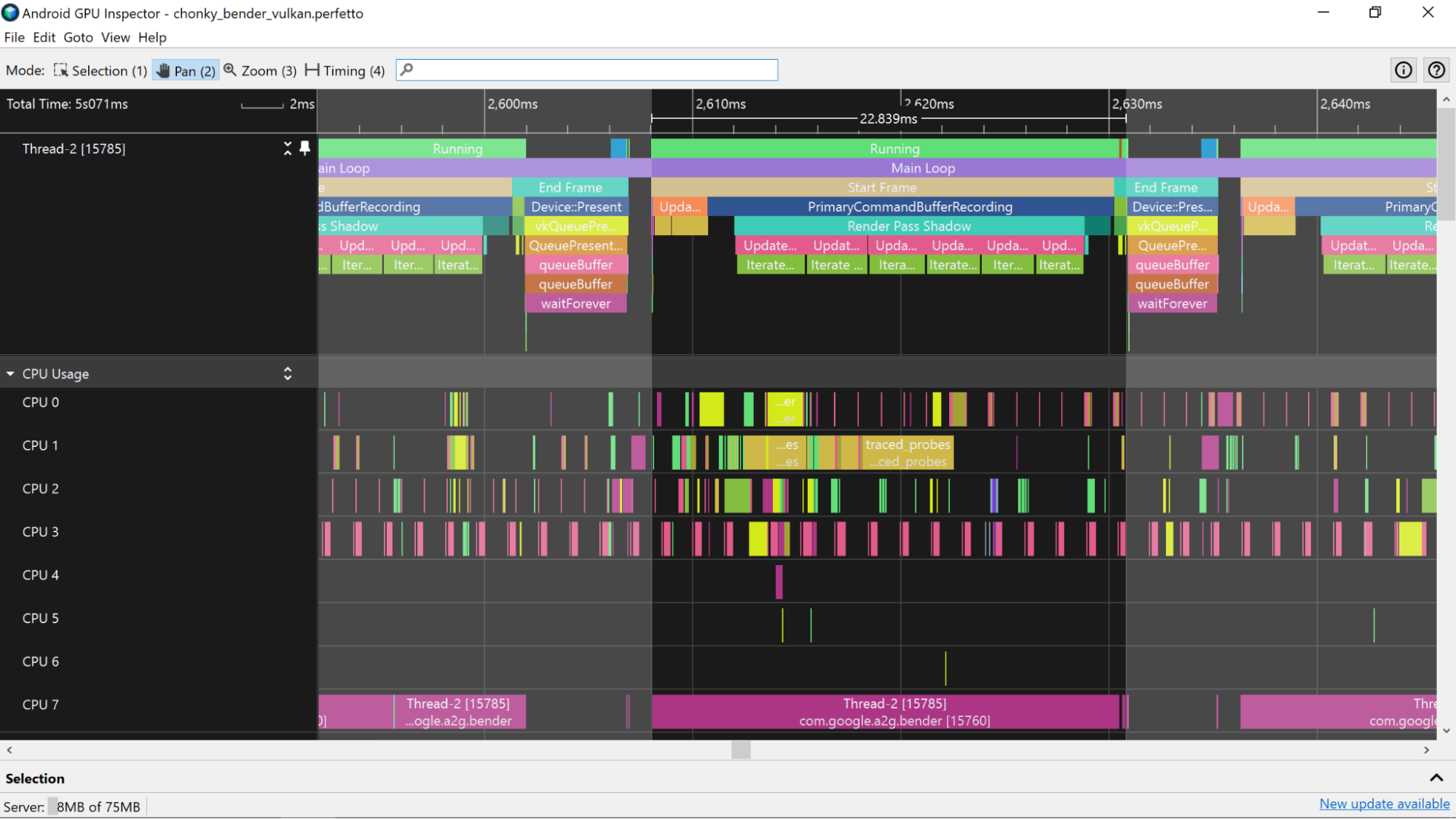Click the info icon top right
Viewport: 1456px width, 819px height.
[x=1403, y=70]
